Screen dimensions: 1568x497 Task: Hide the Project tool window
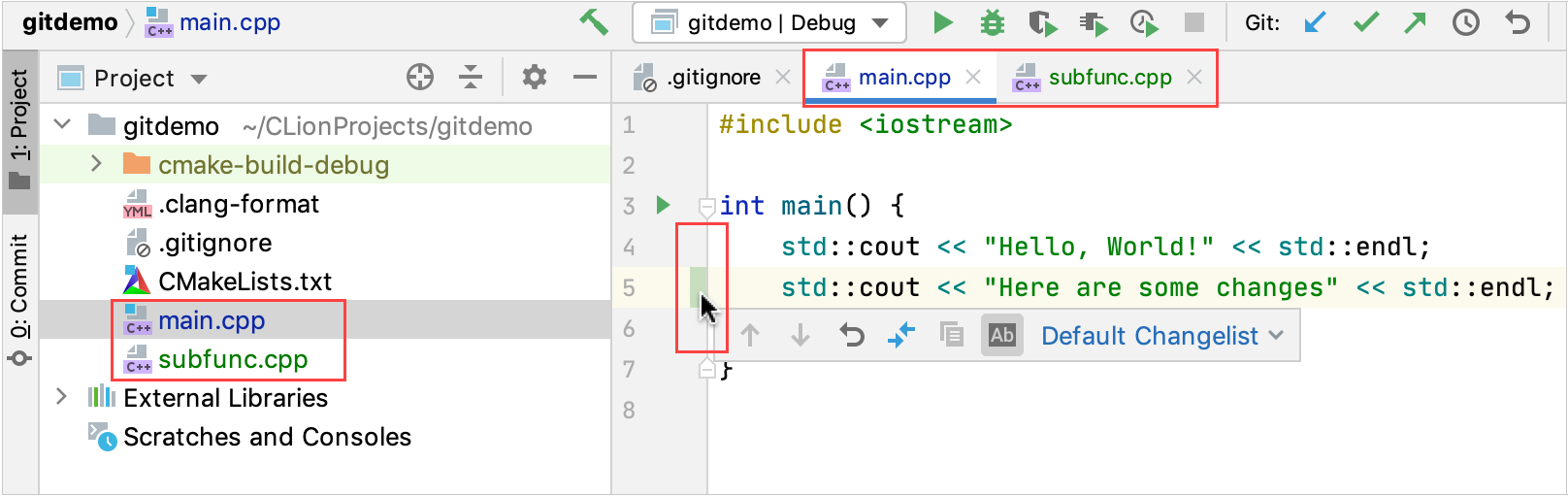pos(585,77)
